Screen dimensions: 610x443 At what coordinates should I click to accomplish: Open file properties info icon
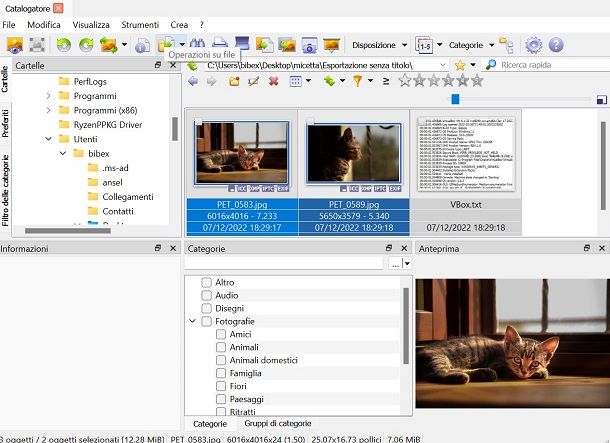(x=142, y=45)
